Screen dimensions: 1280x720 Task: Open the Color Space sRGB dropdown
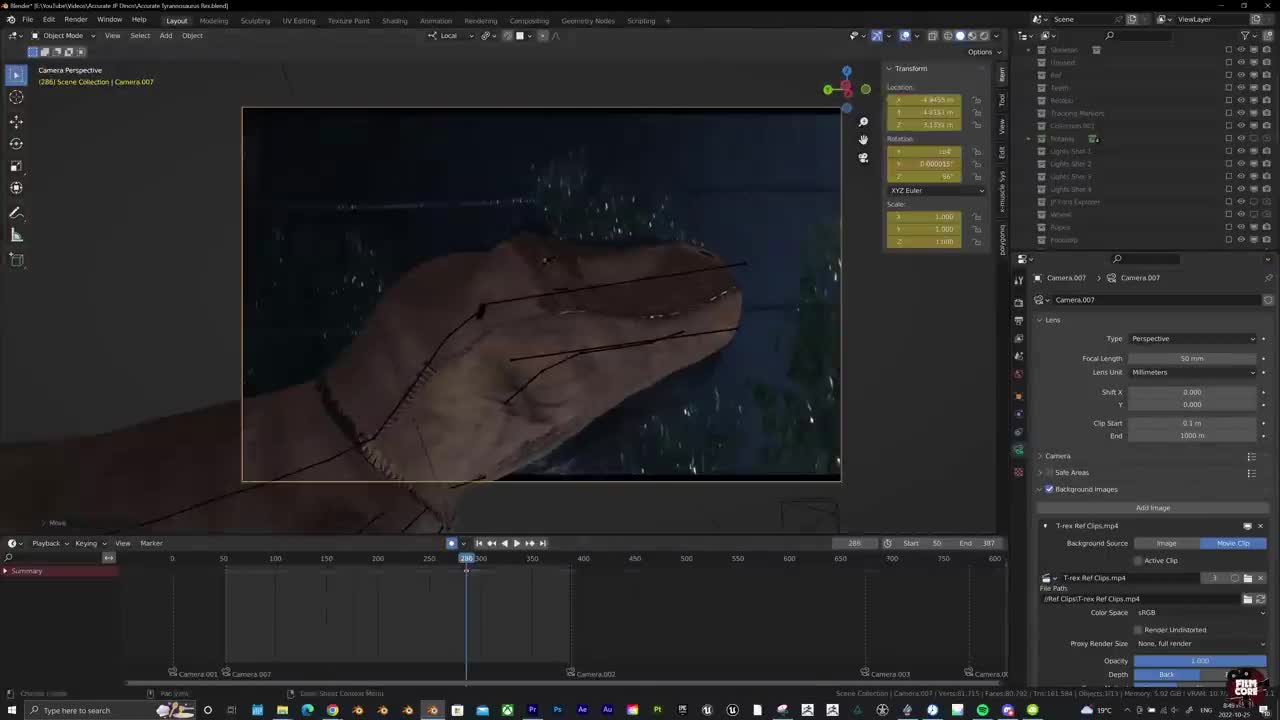pos(1200,612)
